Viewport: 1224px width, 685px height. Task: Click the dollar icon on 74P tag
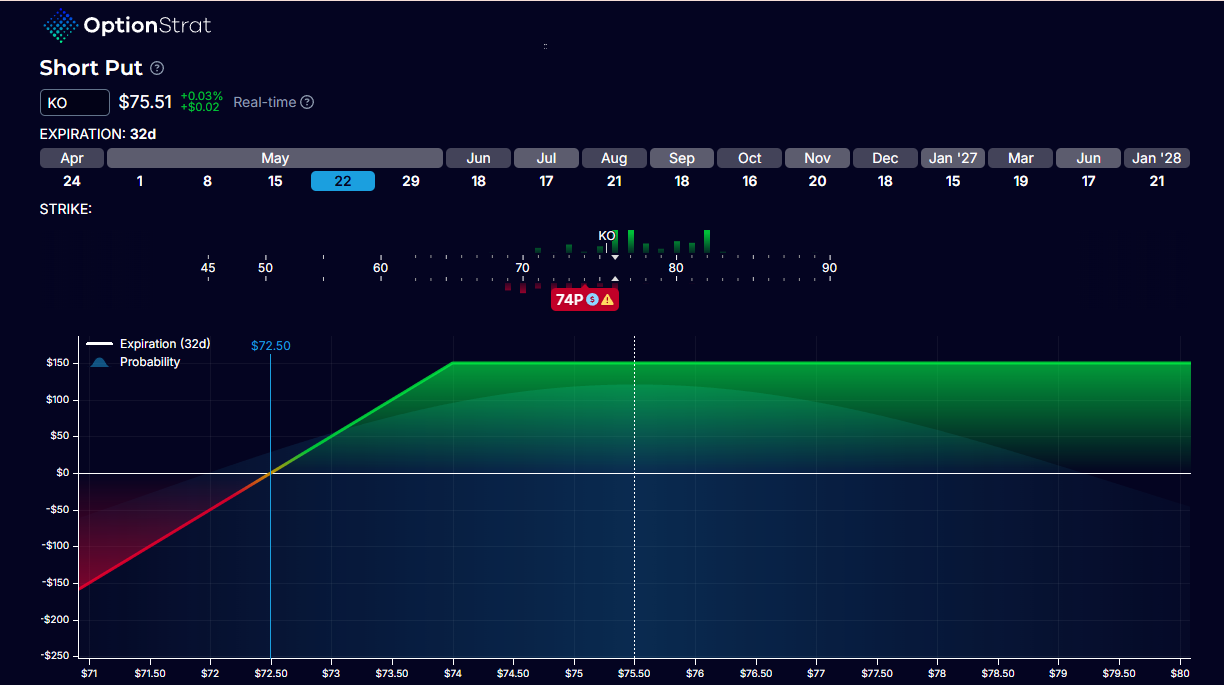click(x=592, y=299)
